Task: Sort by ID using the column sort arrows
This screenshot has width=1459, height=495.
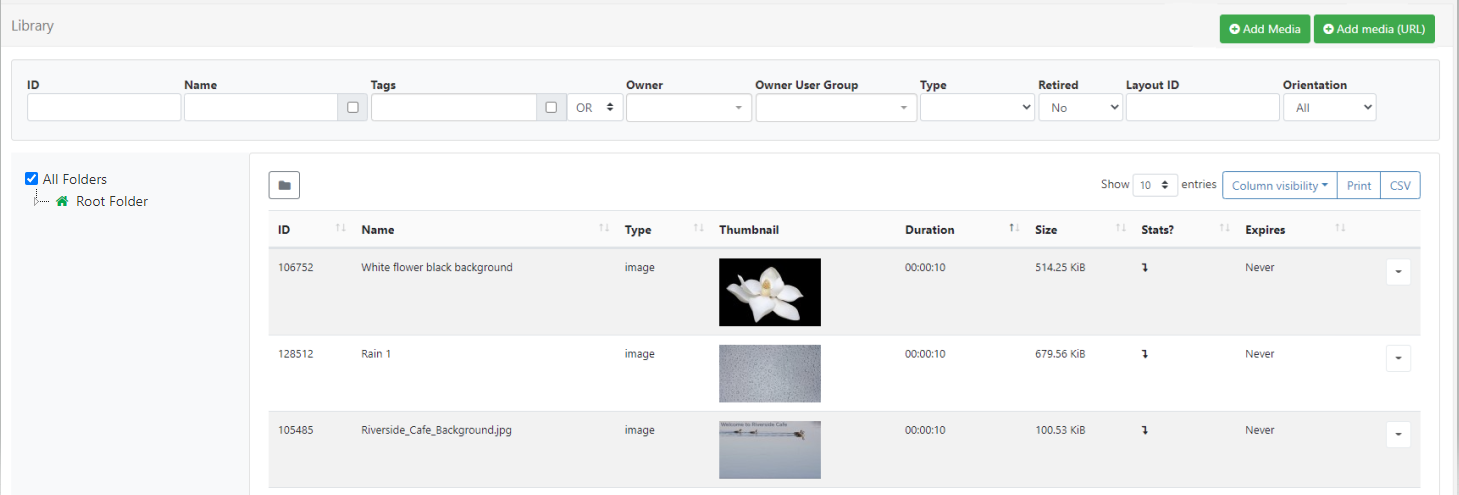Action: [x=340, y=230]
